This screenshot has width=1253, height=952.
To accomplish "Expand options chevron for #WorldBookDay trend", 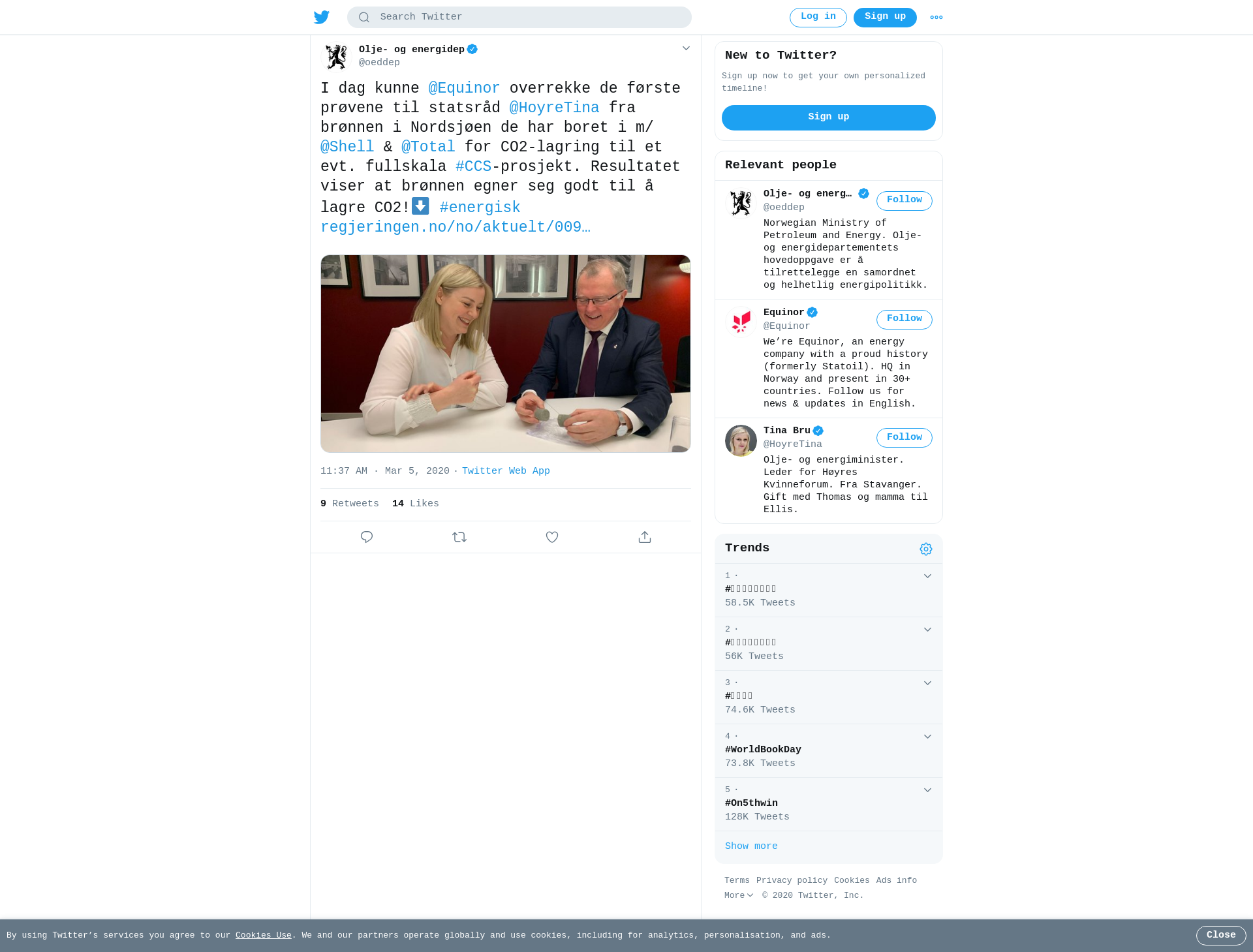I will (x=927, y=736).
